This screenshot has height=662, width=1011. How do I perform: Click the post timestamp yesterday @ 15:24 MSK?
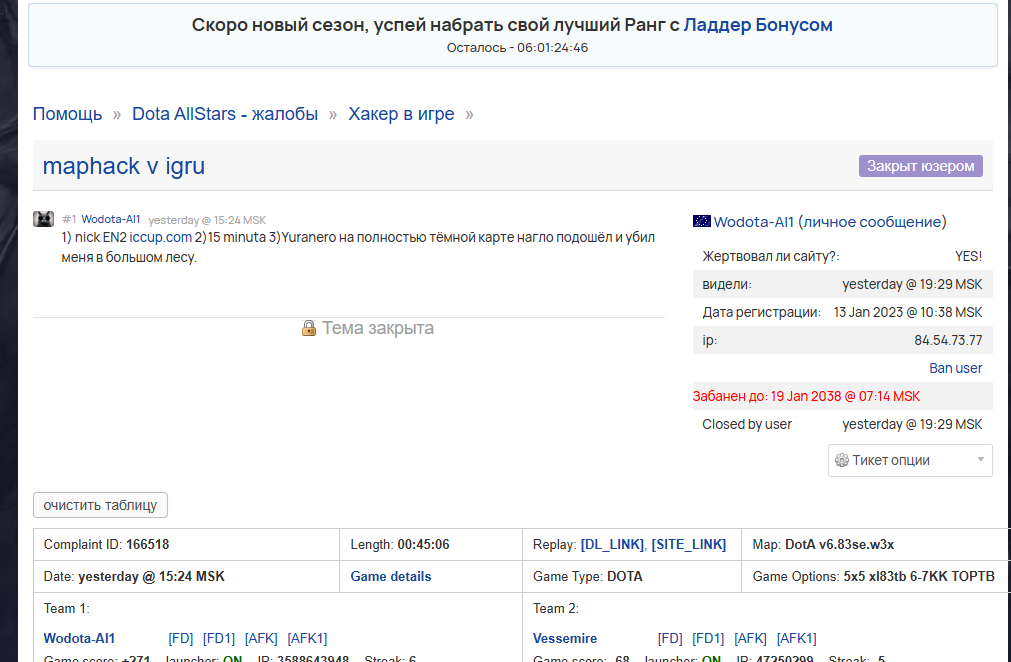[x=207, y=220]
